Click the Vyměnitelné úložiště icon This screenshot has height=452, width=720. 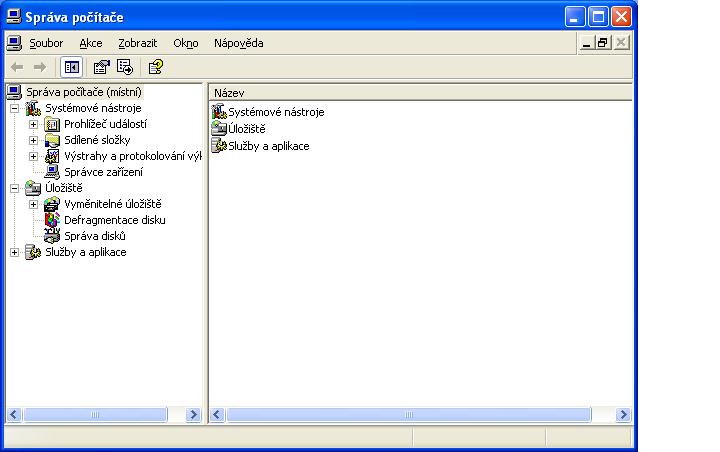pos(52,204)
